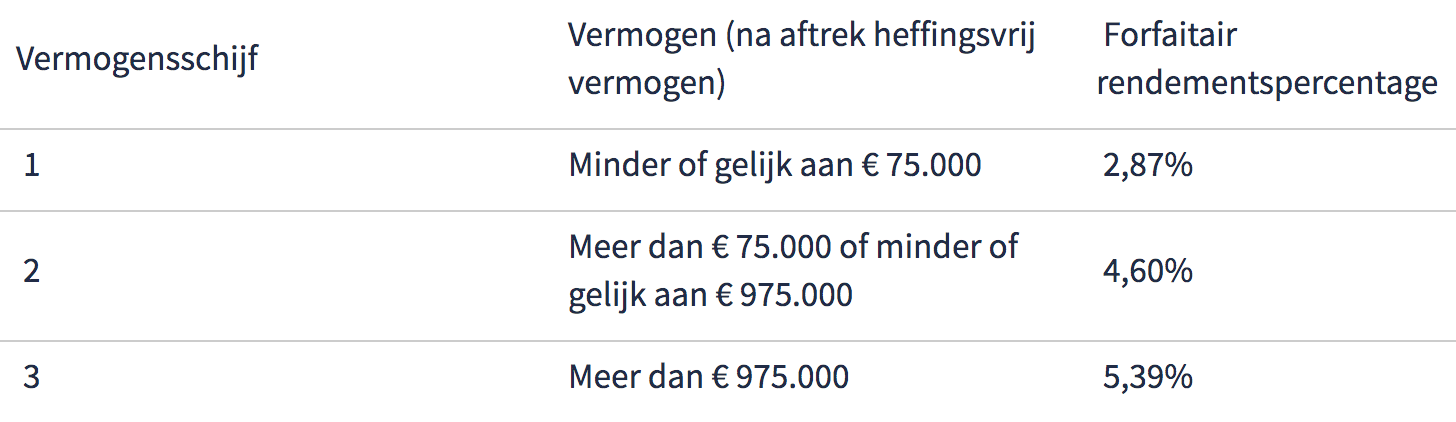The image size is (1456, 422).
Task: Click the Vermogen (na aftrek heffingsvrij vermogen) header
Action: tap(802, 59)
